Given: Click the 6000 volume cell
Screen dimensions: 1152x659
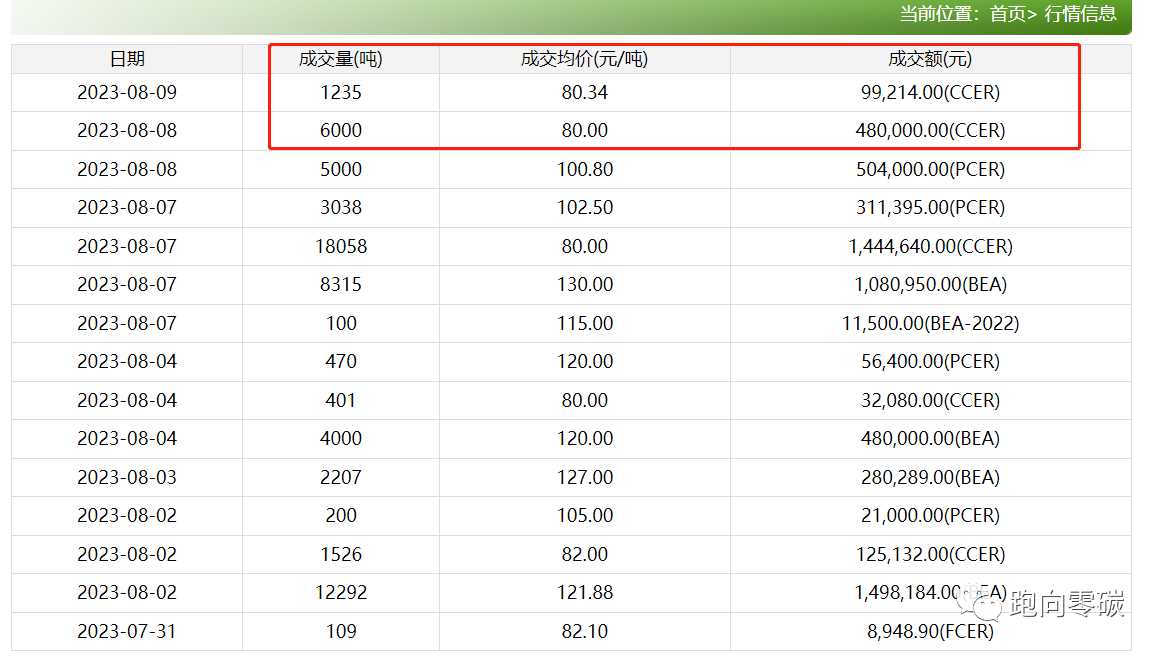Looking at the screenshot, I should tap(340, 131).
